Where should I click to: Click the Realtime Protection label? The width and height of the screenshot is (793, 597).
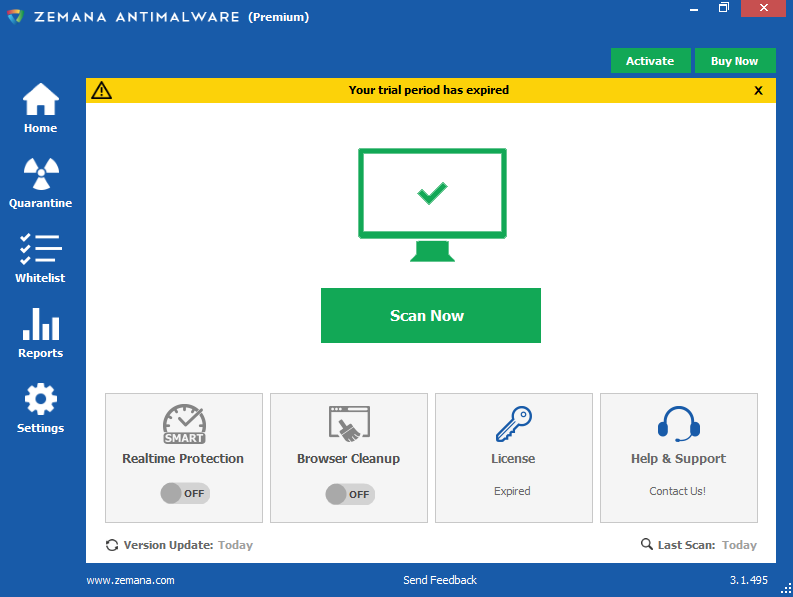pyautogui.click(x=183, y=458)
